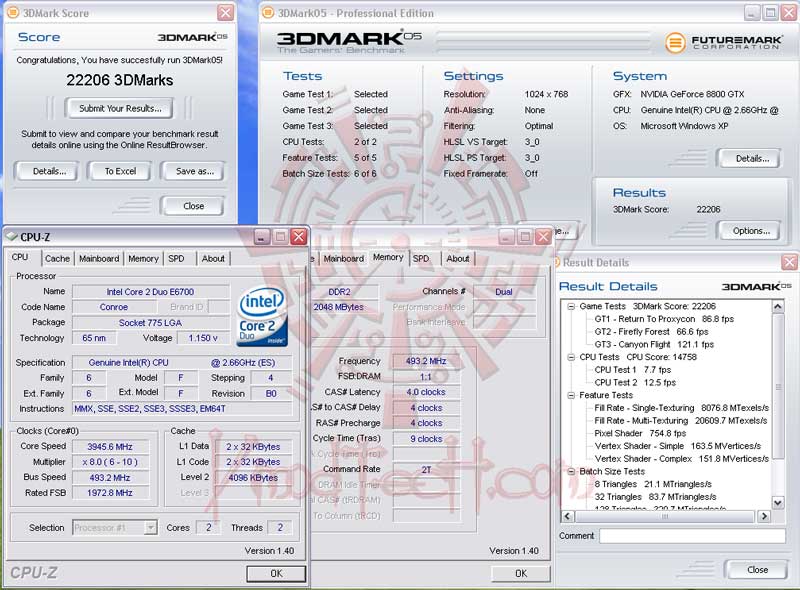Select CPU Test 2 result row
This screenshot has height=590, width=800.
(635, 383)
